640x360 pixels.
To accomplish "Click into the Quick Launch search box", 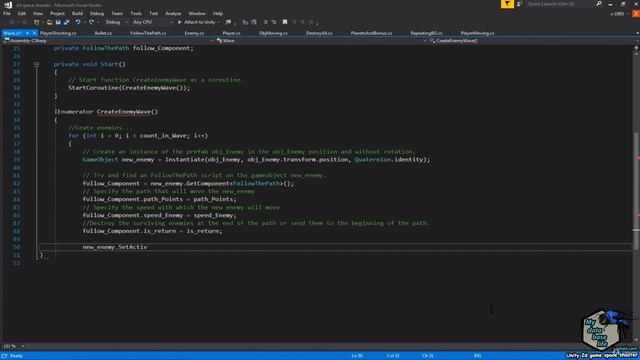I will tap(561, 4).
